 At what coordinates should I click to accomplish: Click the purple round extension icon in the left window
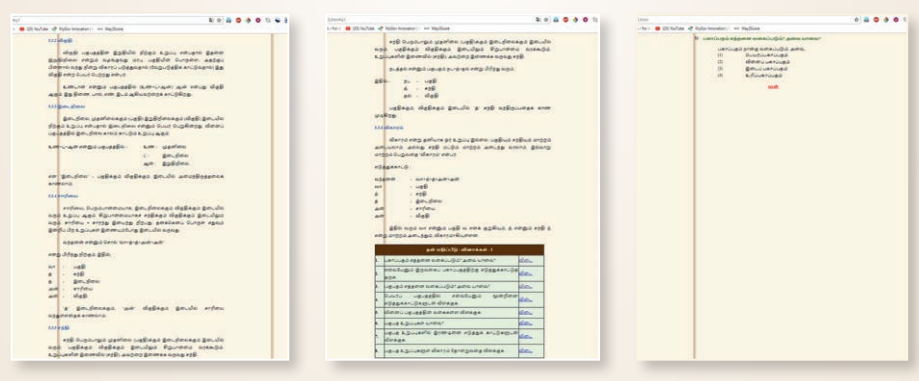tap(258, 20)
